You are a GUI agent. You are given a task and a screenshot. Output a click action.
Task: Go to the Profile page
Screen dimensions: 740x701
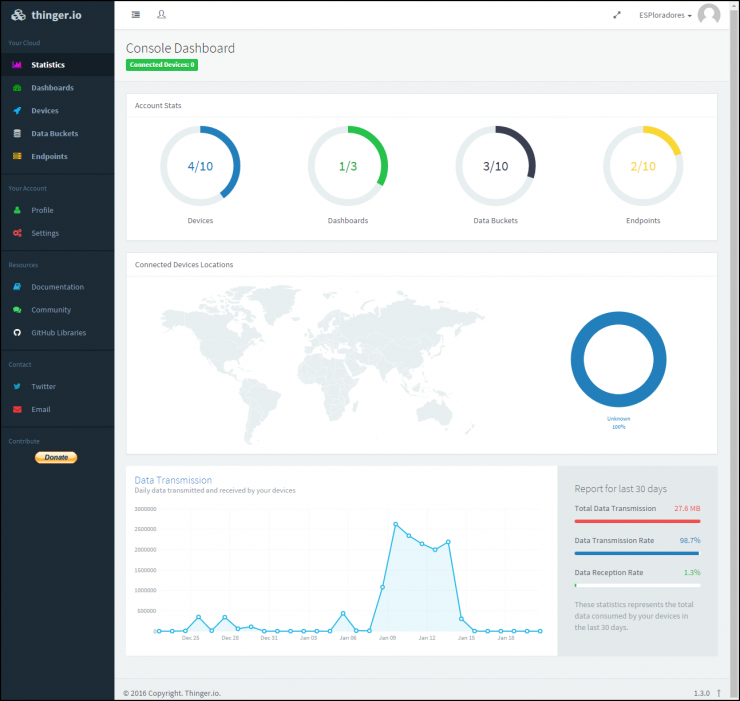point(42,210)
